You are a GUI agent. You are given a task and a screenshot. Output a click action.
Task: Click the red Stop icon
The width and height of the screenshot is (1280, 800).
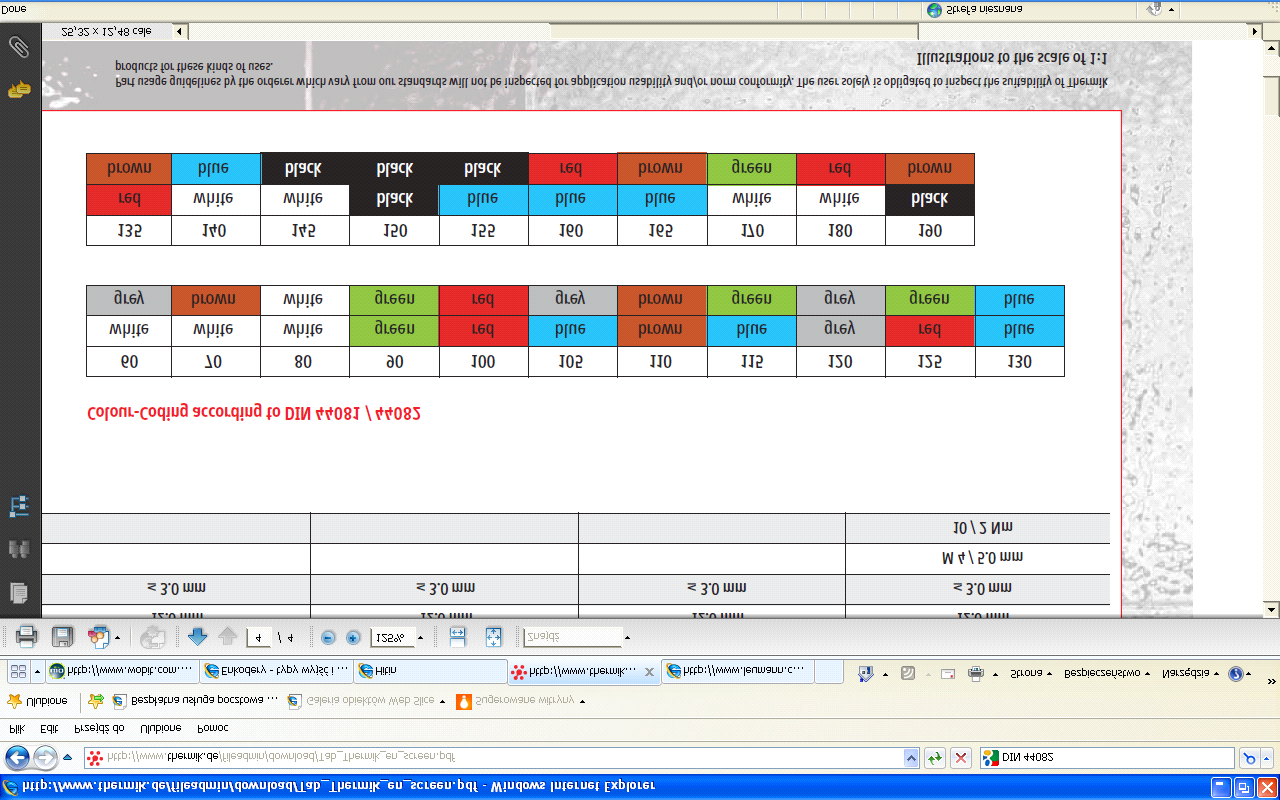click(961, 757)
